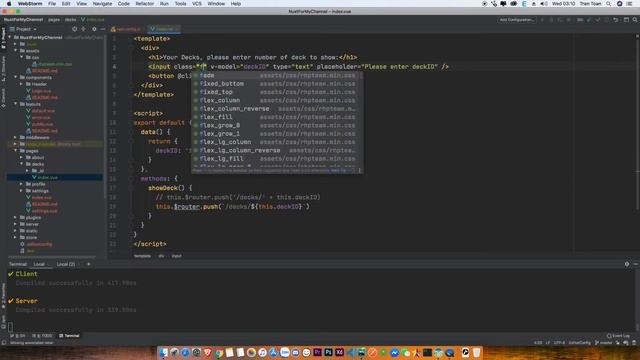The image size is (640, 360).
Task: Click the TODO tool window button
Action: (42, 336)
